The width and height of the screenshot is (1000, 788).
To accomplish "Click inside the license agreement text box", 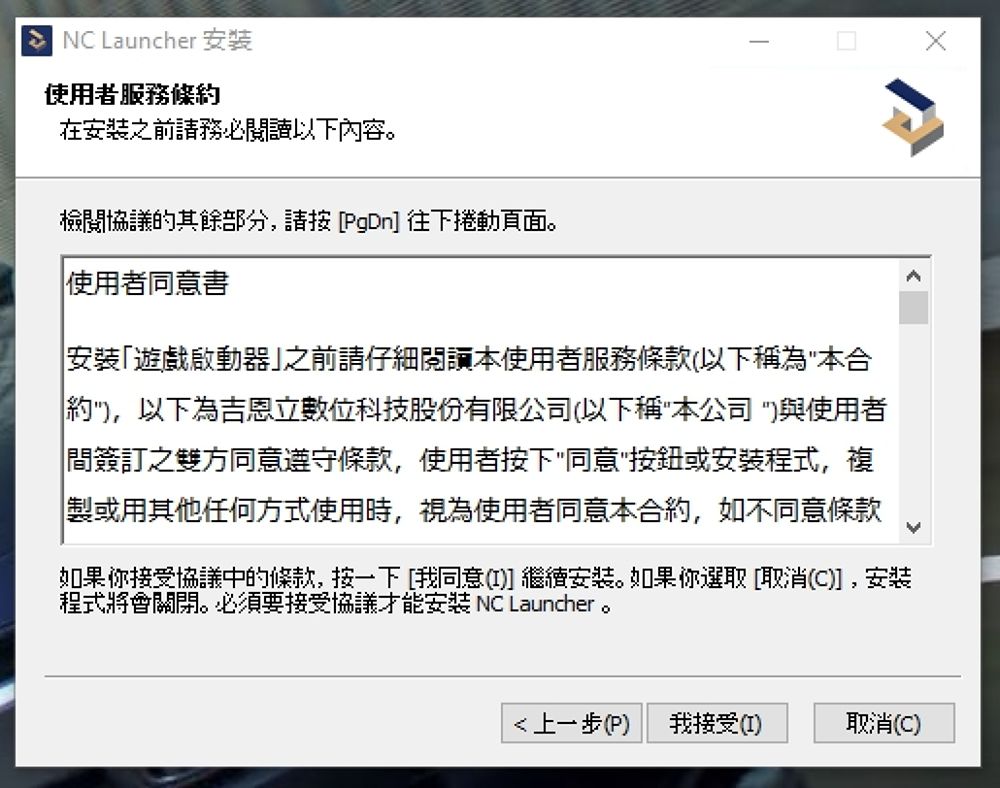I will pyautogui.click(x=481, y=400).
